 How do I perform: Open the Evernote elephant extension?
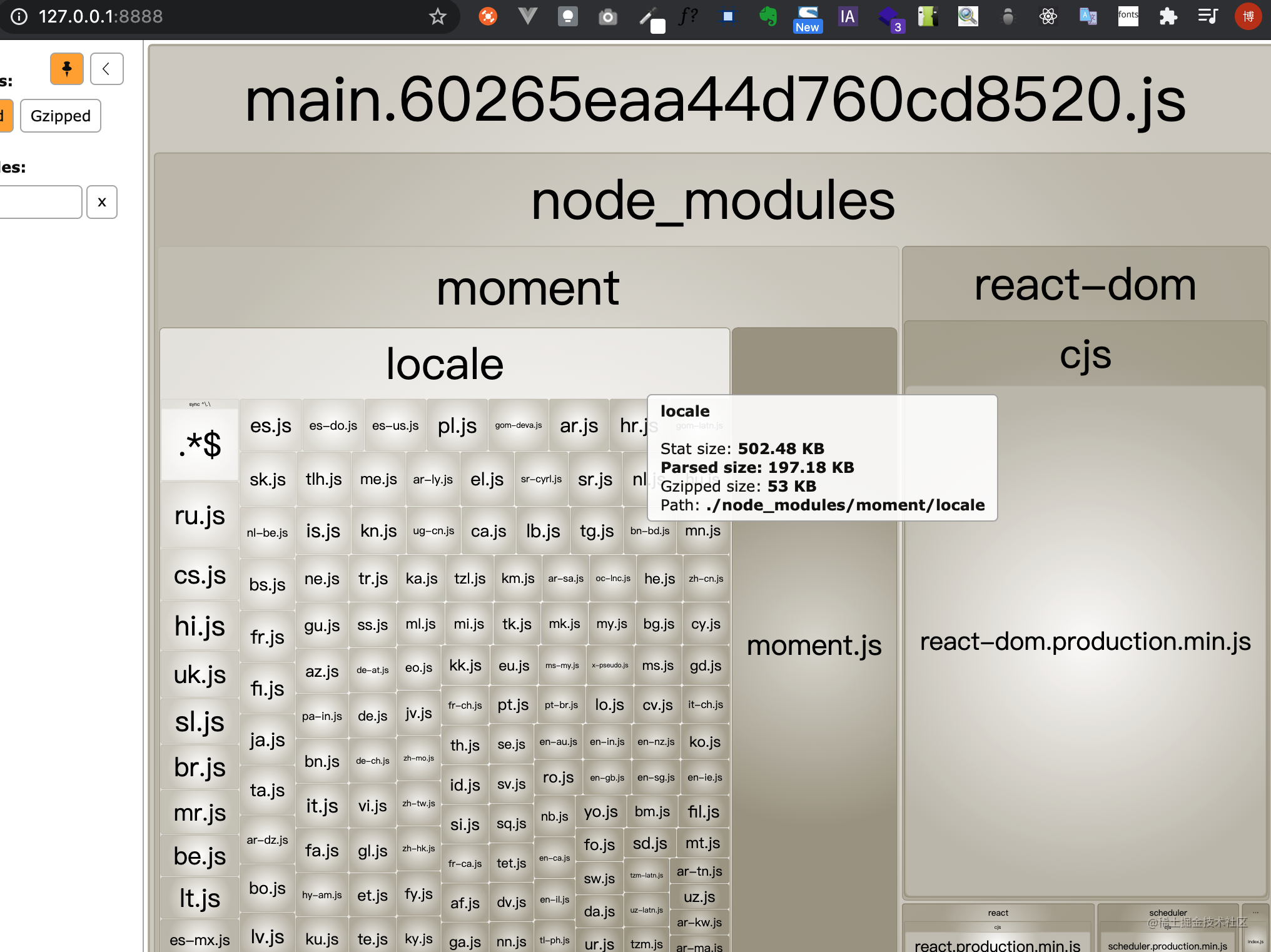pyautogui.click(x=767, y=16)
